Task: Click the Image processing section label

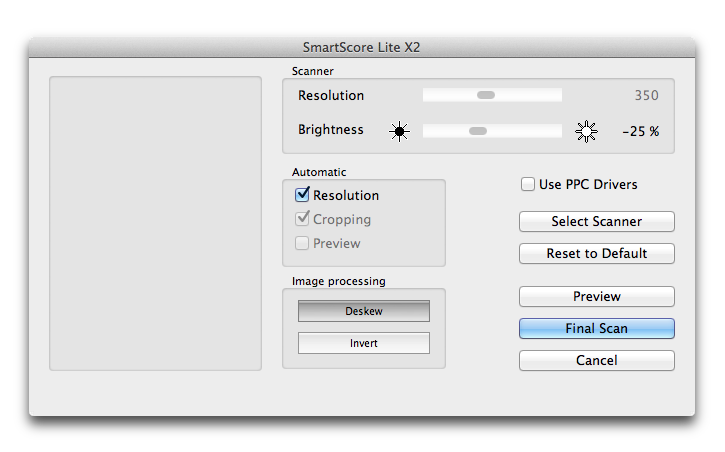Action: click(x=338, y=281)
